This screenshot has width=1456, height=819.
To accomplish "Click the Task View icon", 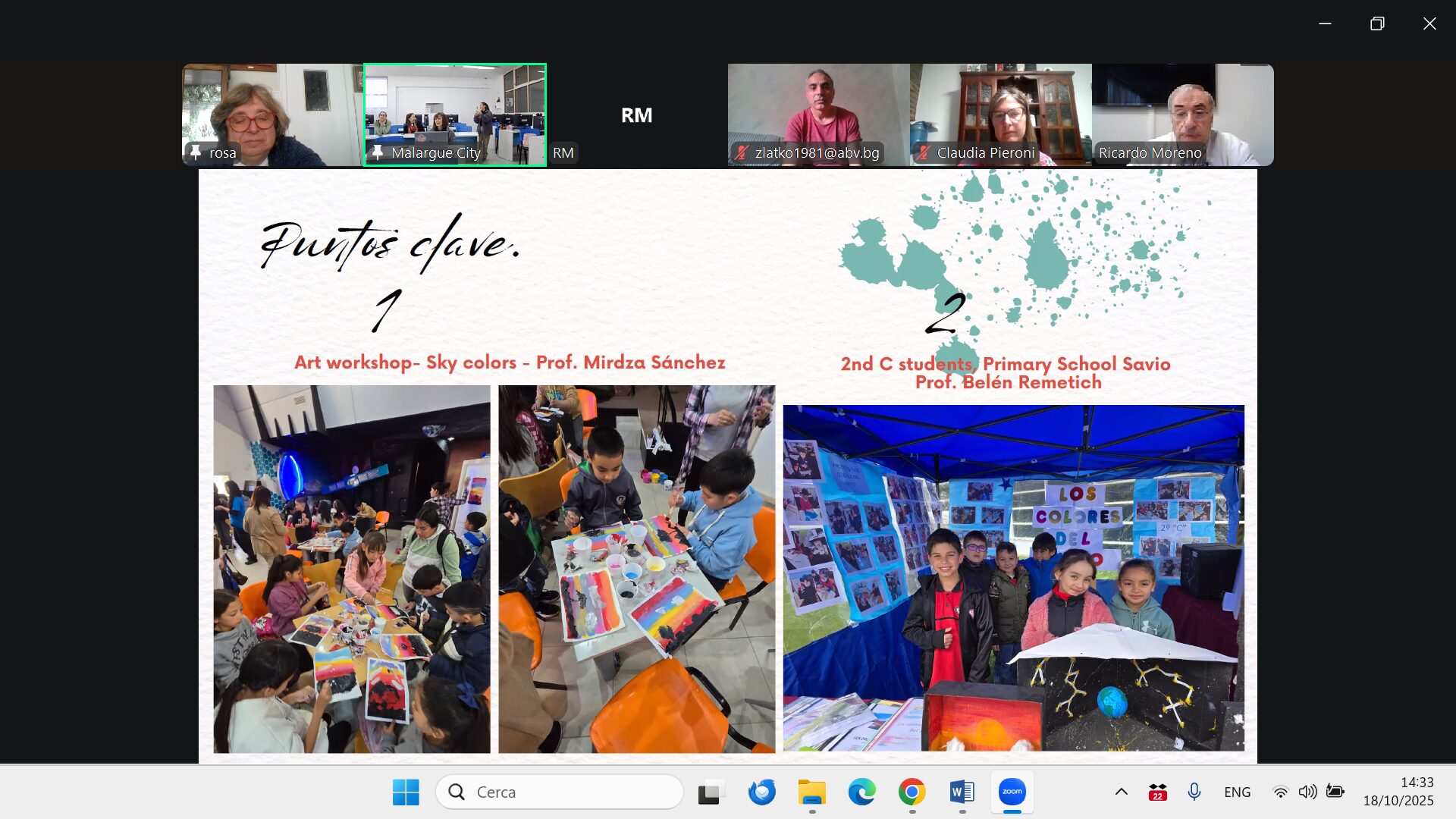I will pos(711,792).
